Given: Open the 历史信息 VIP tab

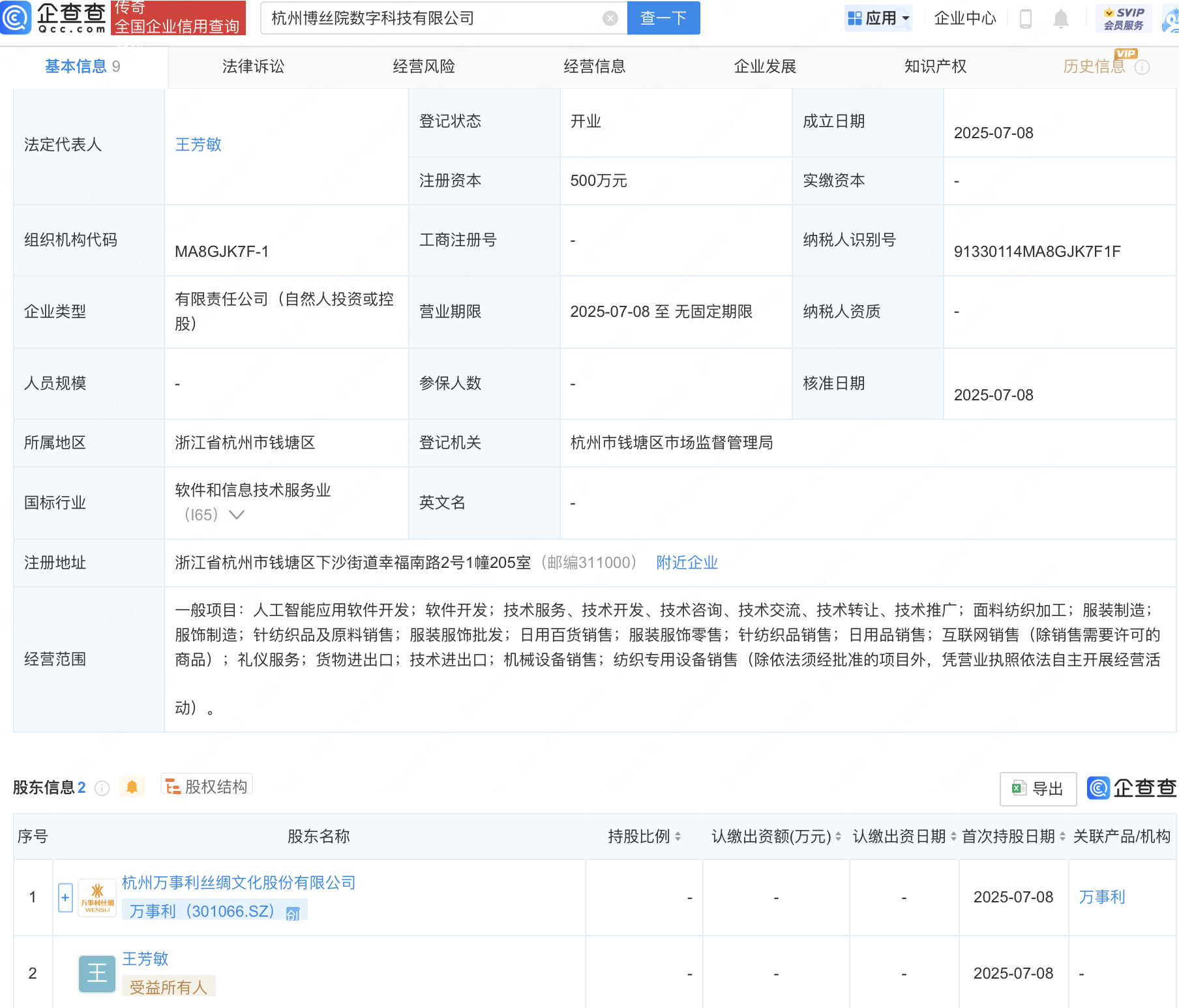Looking at the screenshot, I should point(1094,67).
